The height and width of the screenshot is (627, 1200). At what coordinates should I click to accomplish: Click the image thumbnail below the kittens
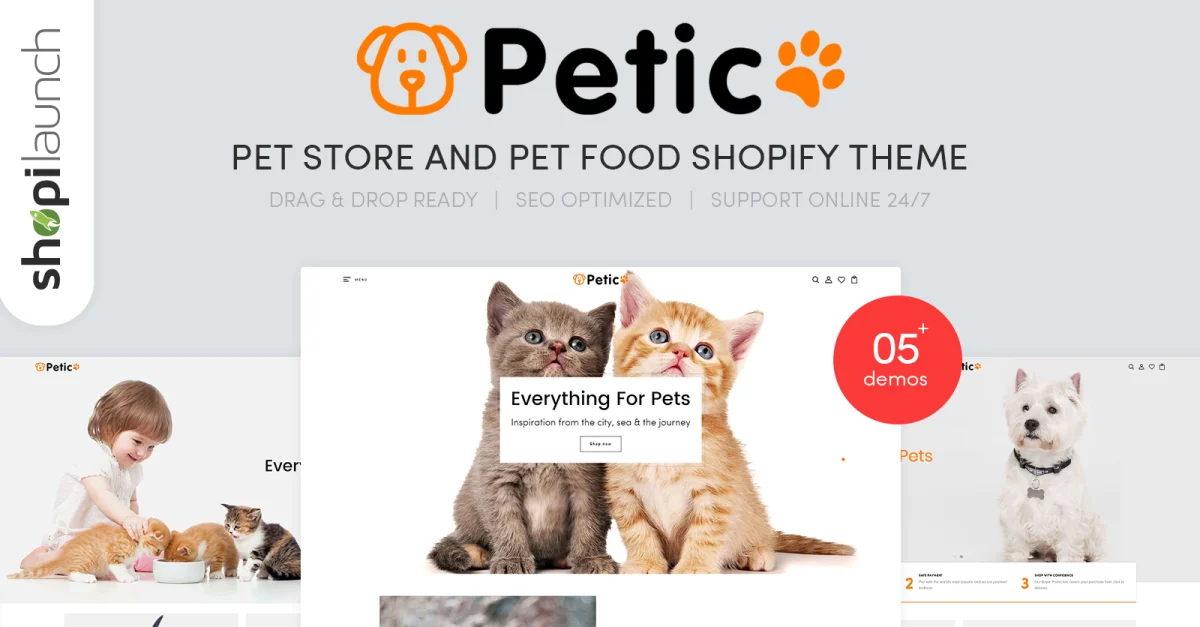(487, 611)
